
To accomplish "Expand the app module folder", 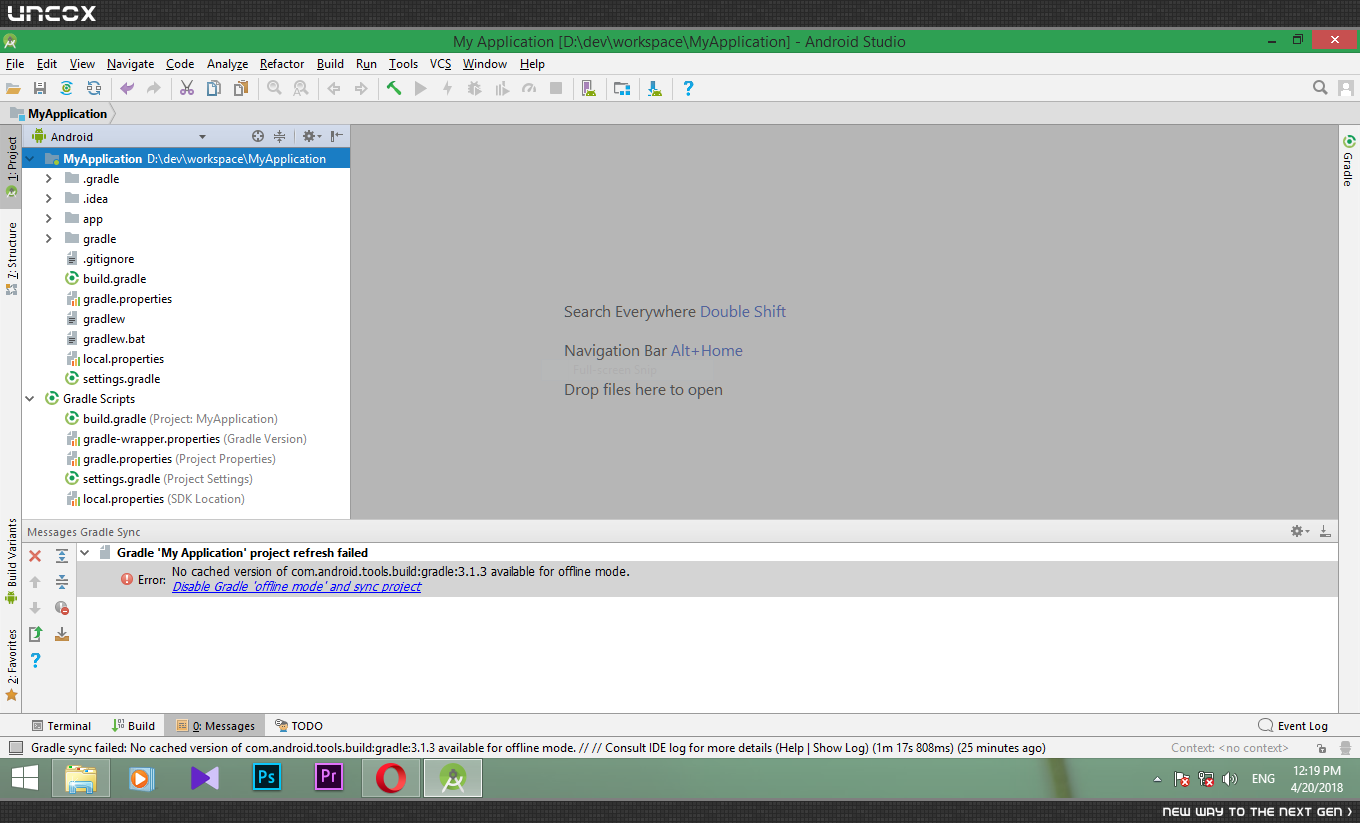I will [x=48, y=219].
